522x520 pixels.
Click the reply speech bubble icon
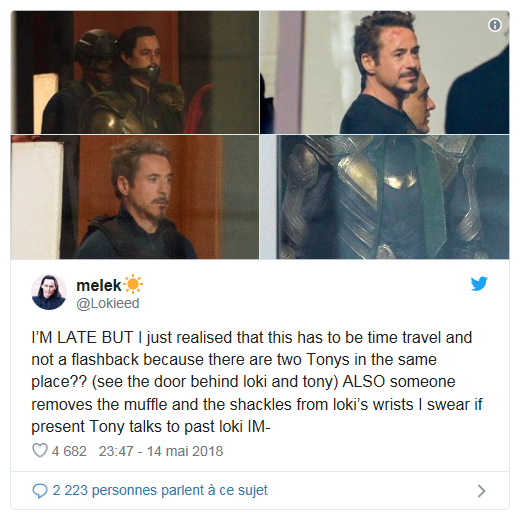(x=40, y=491)
